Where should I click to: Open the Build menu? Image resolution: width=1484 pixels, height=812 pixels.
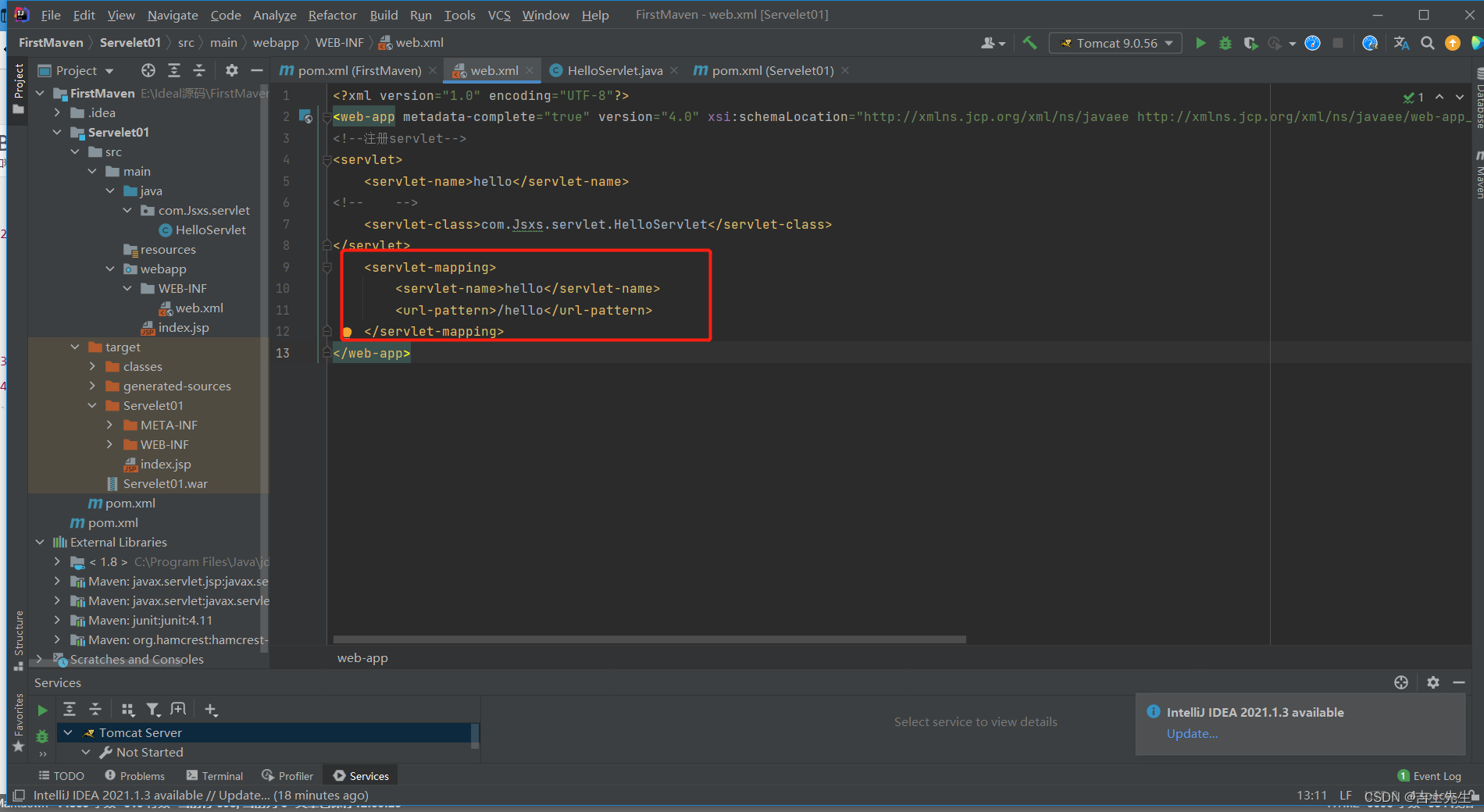383,15
